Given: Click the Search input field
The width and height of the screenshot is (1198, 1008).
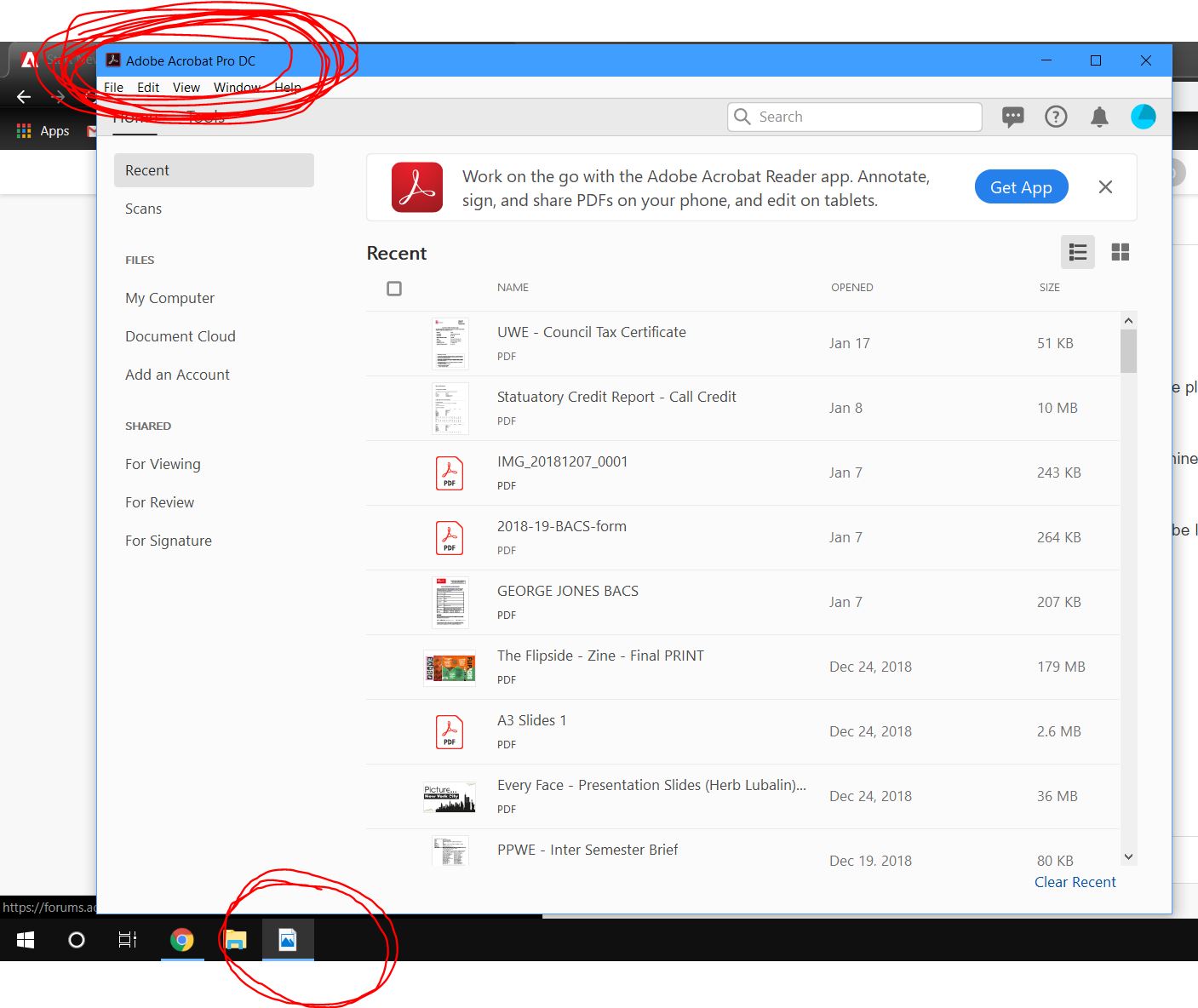Looking at the screenshot, I should (x=855, y=117).
